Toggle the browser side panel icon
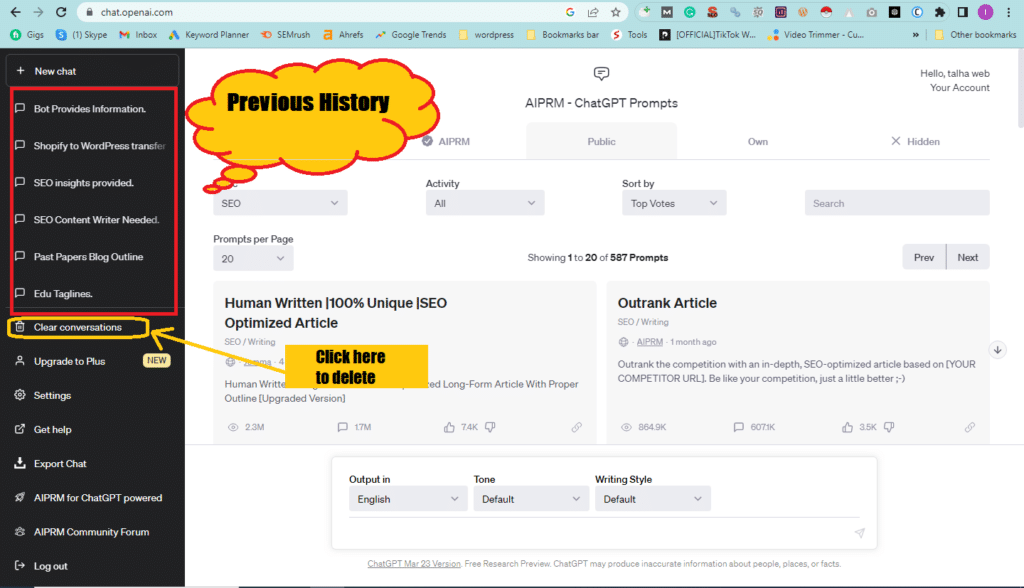This screenshot has height=588, width=1024. click(x=963, y=12)
